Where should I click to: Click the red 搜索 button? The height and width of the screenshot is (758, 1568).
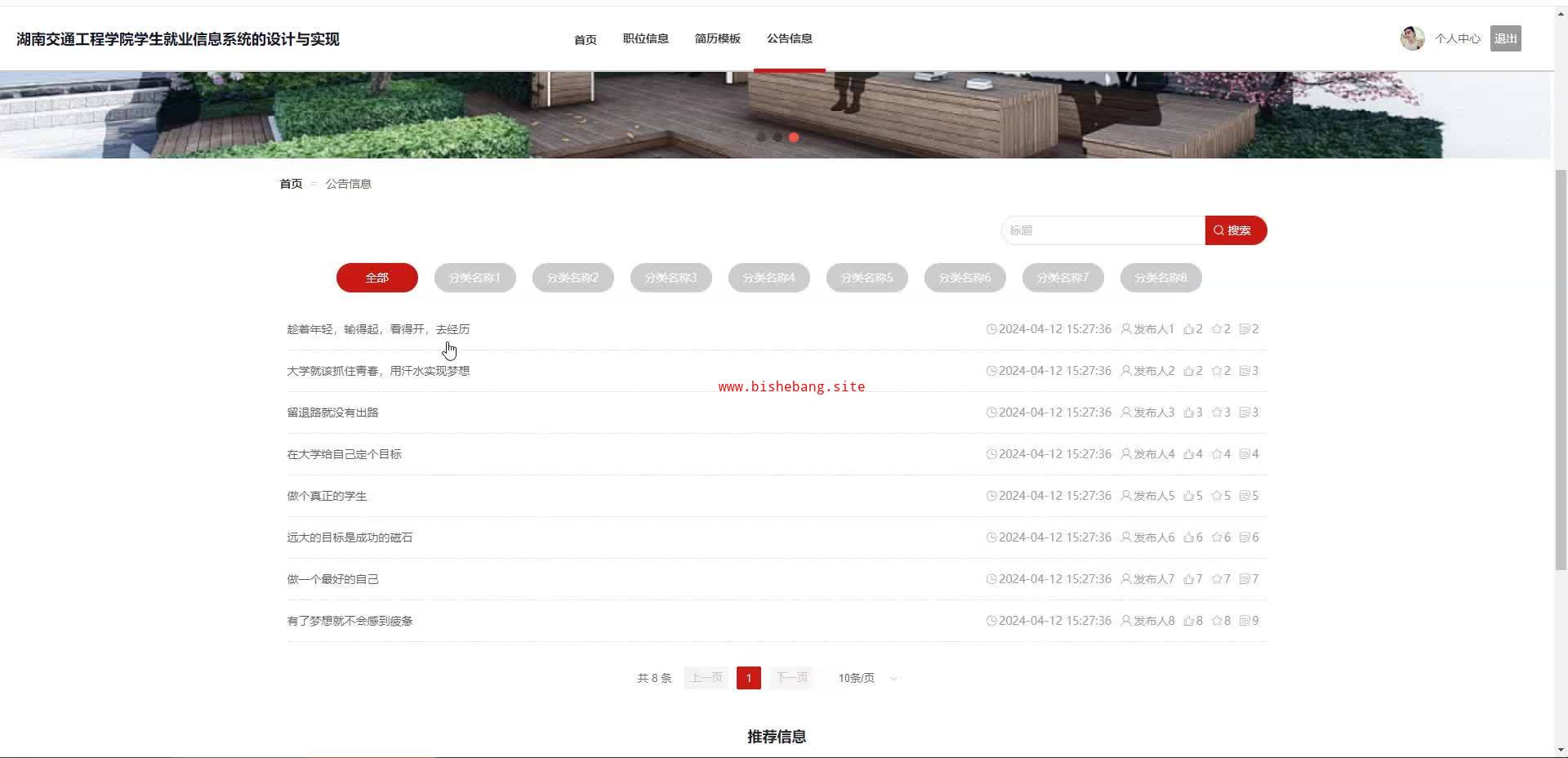[x=1236, y=230]
